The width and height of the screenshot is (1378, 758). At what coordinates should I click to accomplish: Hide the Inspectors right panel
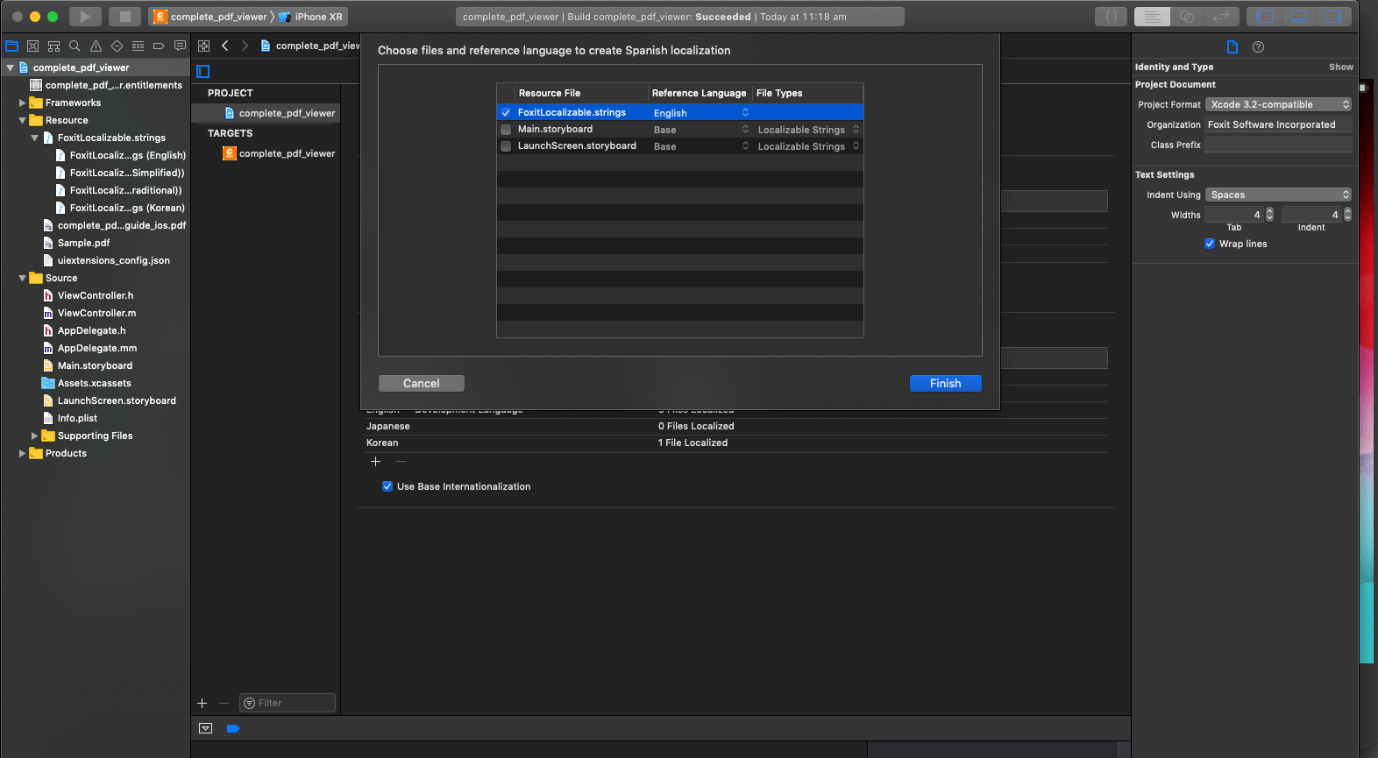[1333, 17]
